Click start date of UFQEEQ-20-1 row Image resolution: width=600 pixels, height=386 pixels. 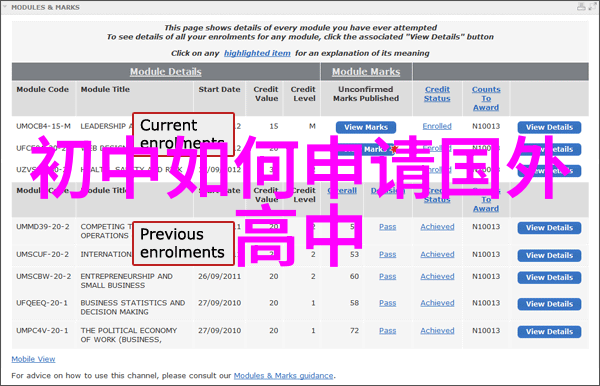(x=219, y=303)
